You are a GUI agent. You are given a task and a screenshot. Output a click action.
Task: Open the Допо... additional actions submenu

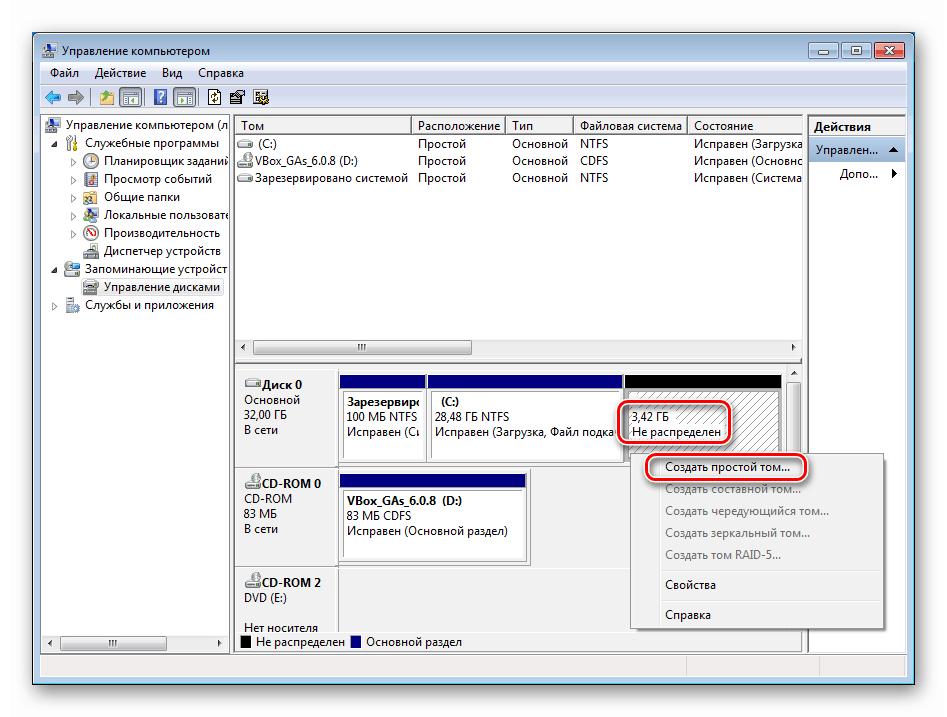[x=857, y=174]
